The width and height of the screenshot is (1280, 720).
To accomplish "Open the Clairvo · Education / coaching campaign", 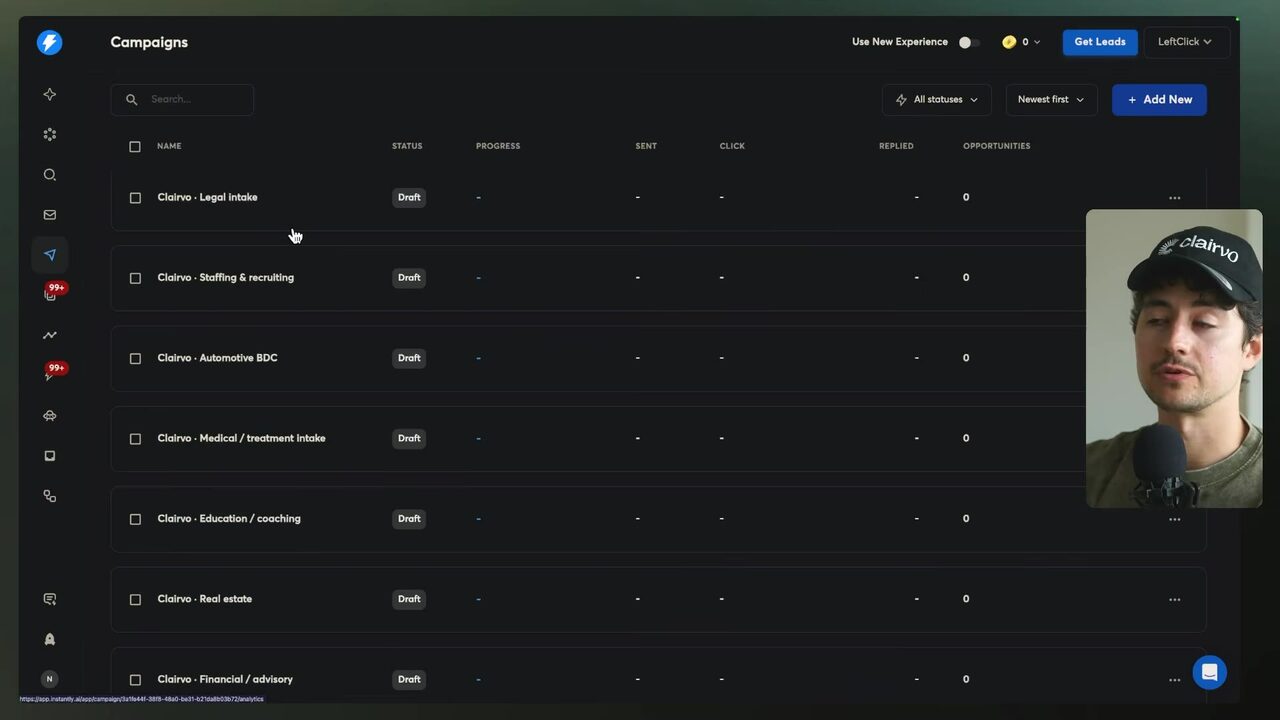I will [229, 518].
